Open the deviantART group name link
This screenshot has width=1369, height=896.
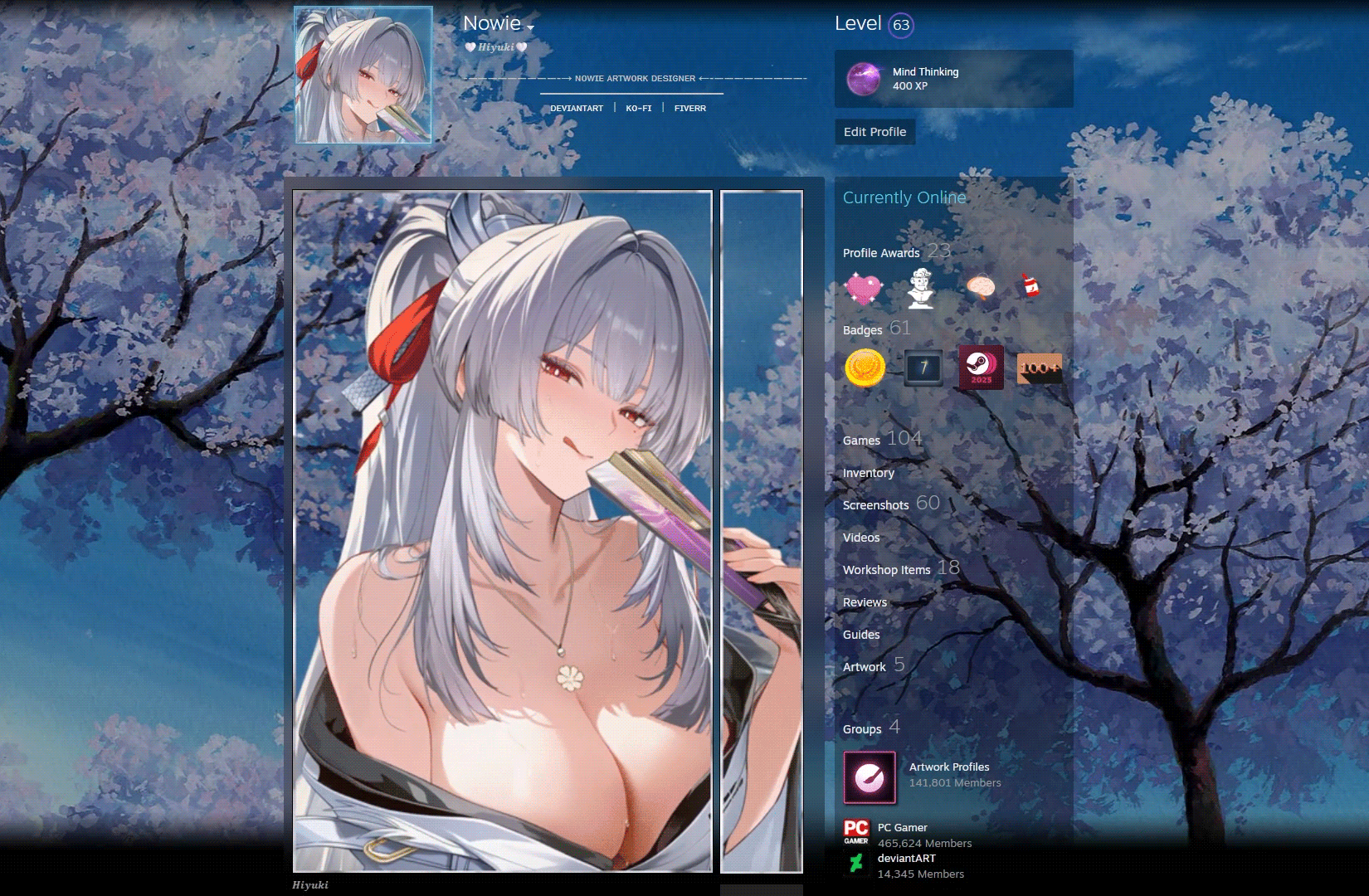(907, 859)
